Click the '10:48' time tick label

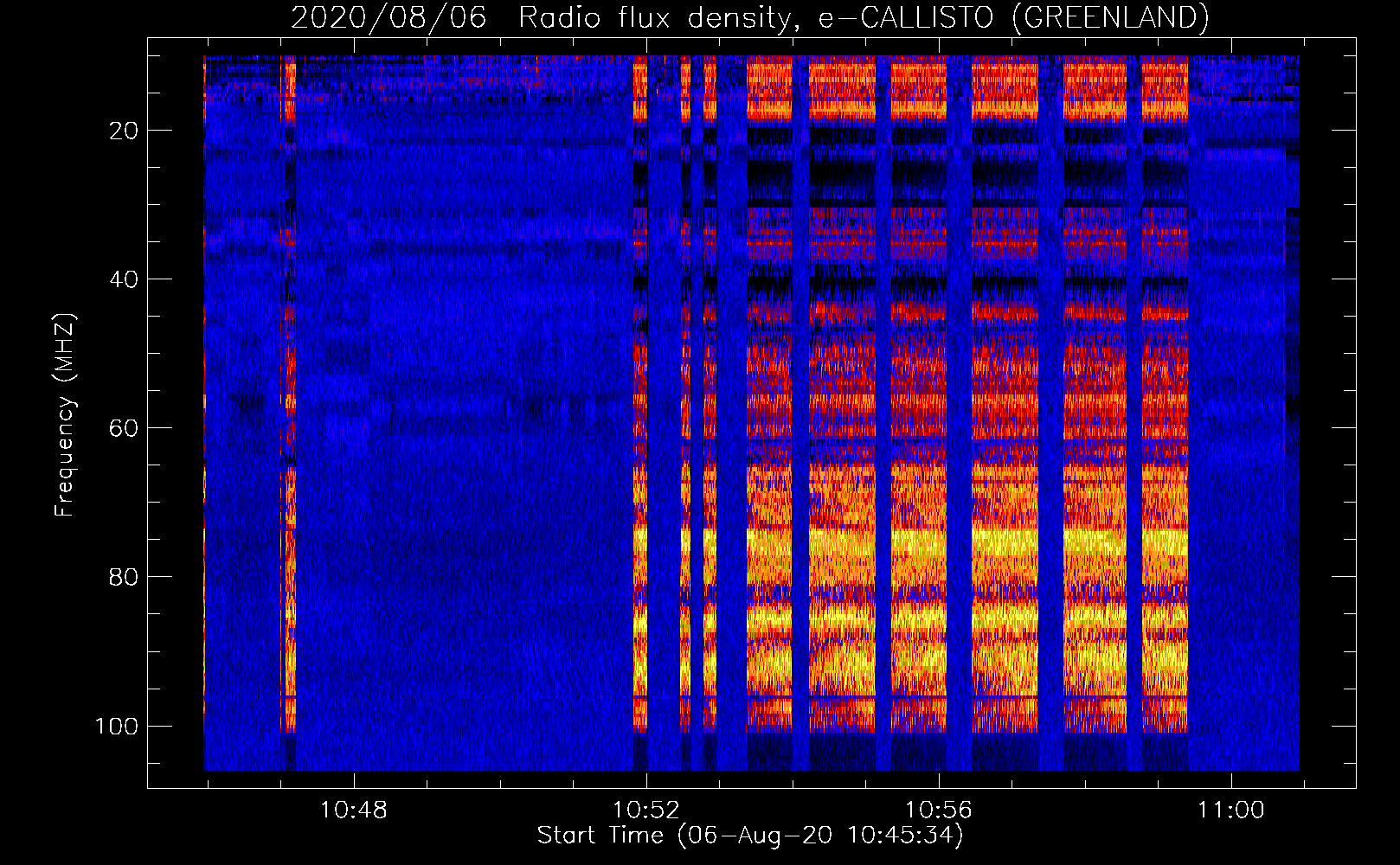pos(354,811)
